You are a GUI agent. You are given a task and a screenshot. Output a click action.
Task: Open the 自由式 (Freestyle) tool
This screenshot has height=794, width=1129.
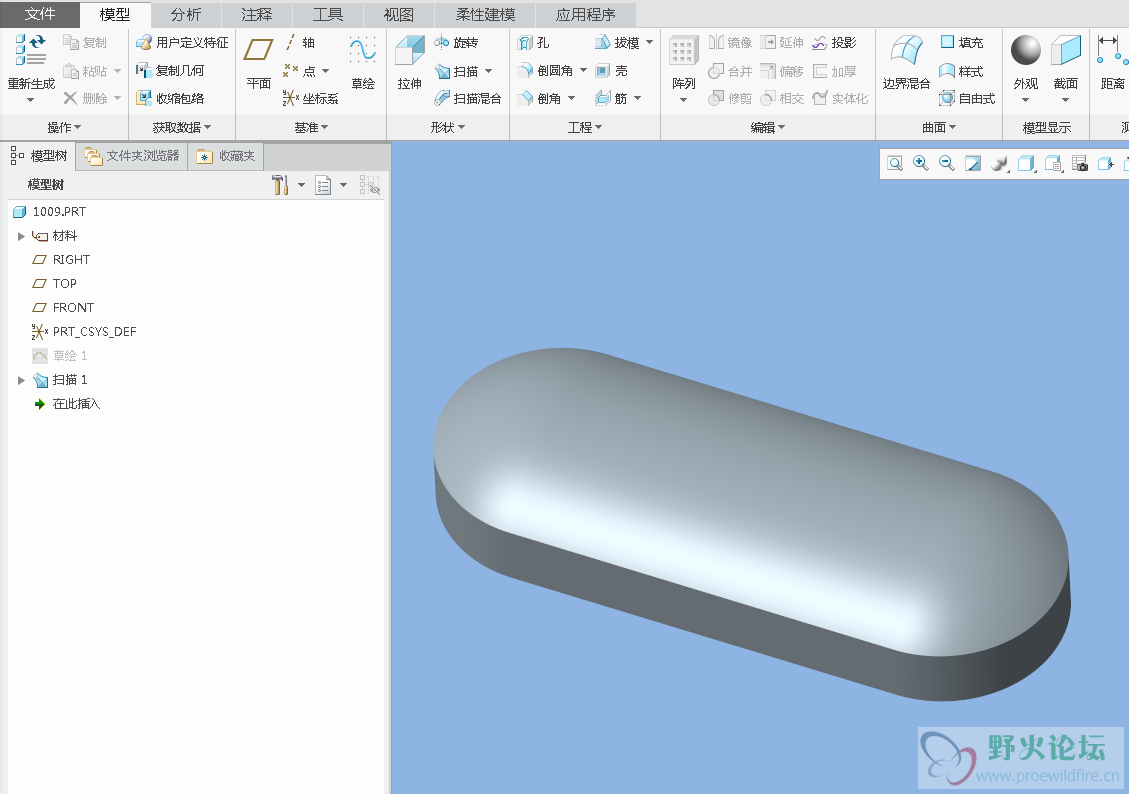(967, 98)
